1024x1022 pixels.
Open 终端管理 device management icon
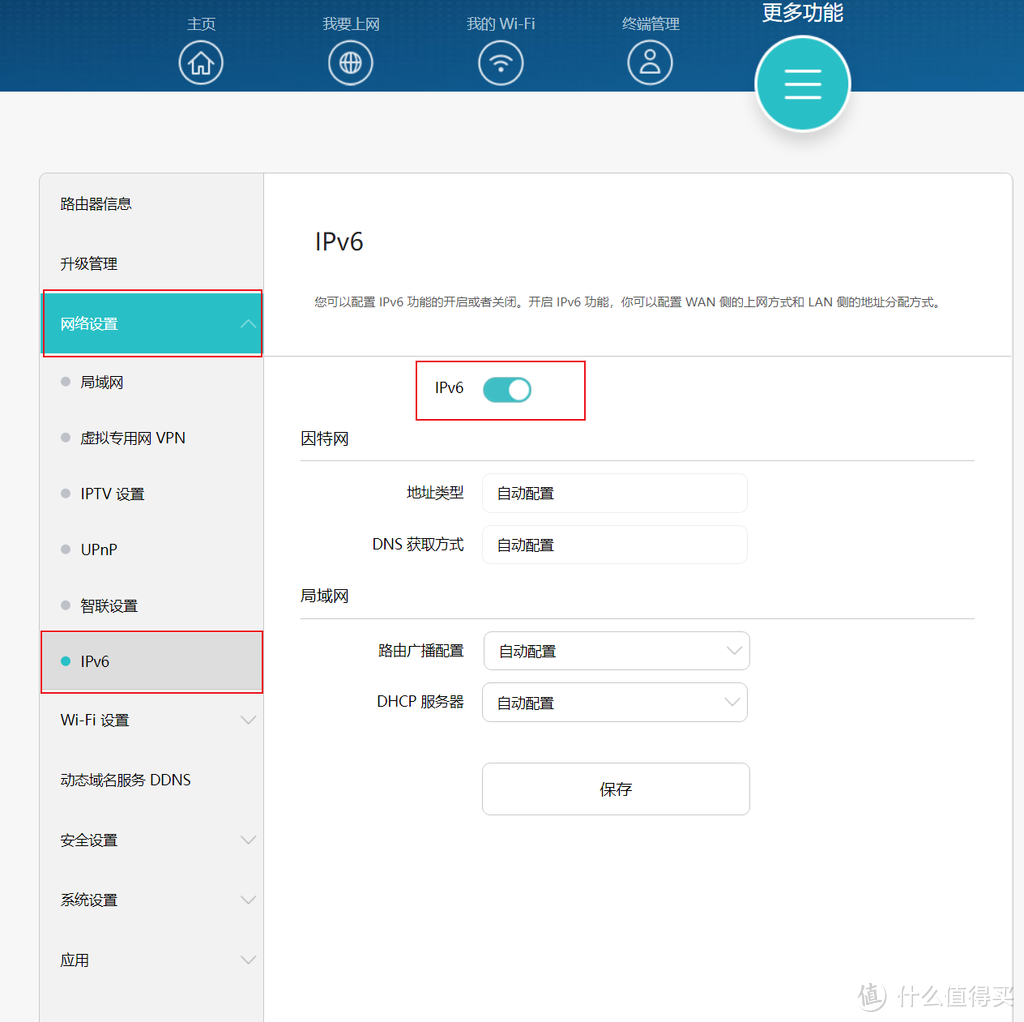tap(650, 62)
